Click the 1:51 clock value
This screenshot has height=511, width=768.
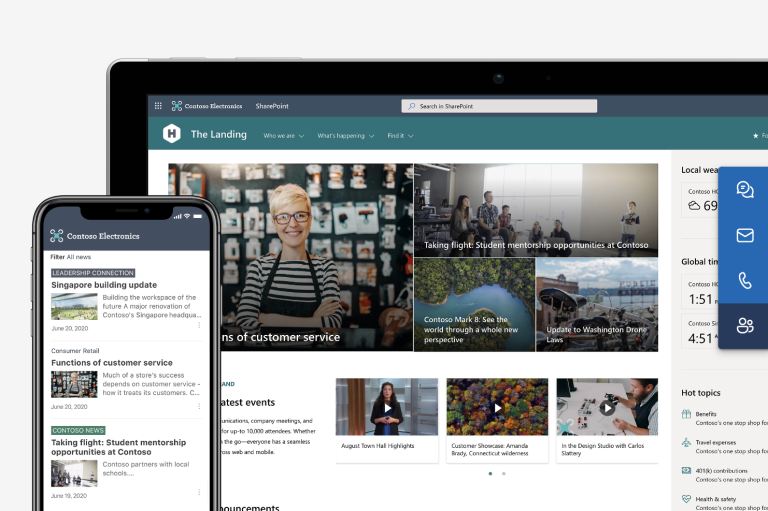click(x=700, y=299)
